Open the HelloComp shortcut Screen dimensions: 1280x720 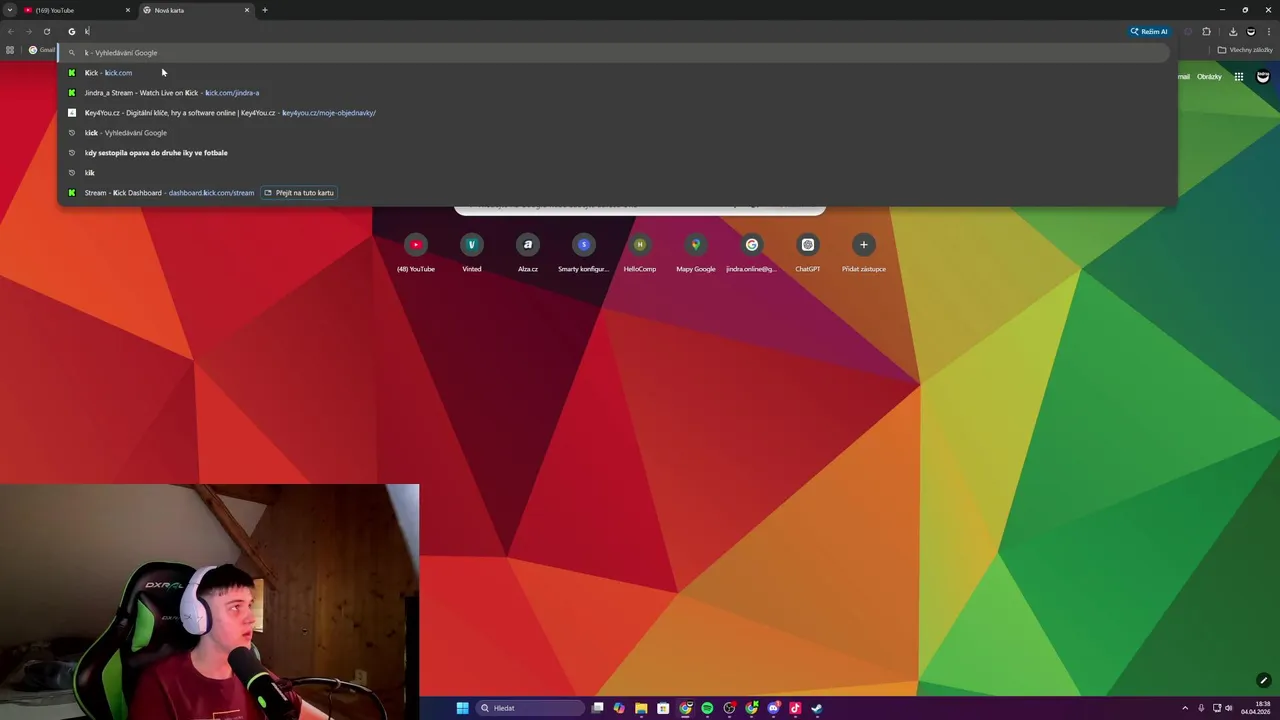[640, 252]
